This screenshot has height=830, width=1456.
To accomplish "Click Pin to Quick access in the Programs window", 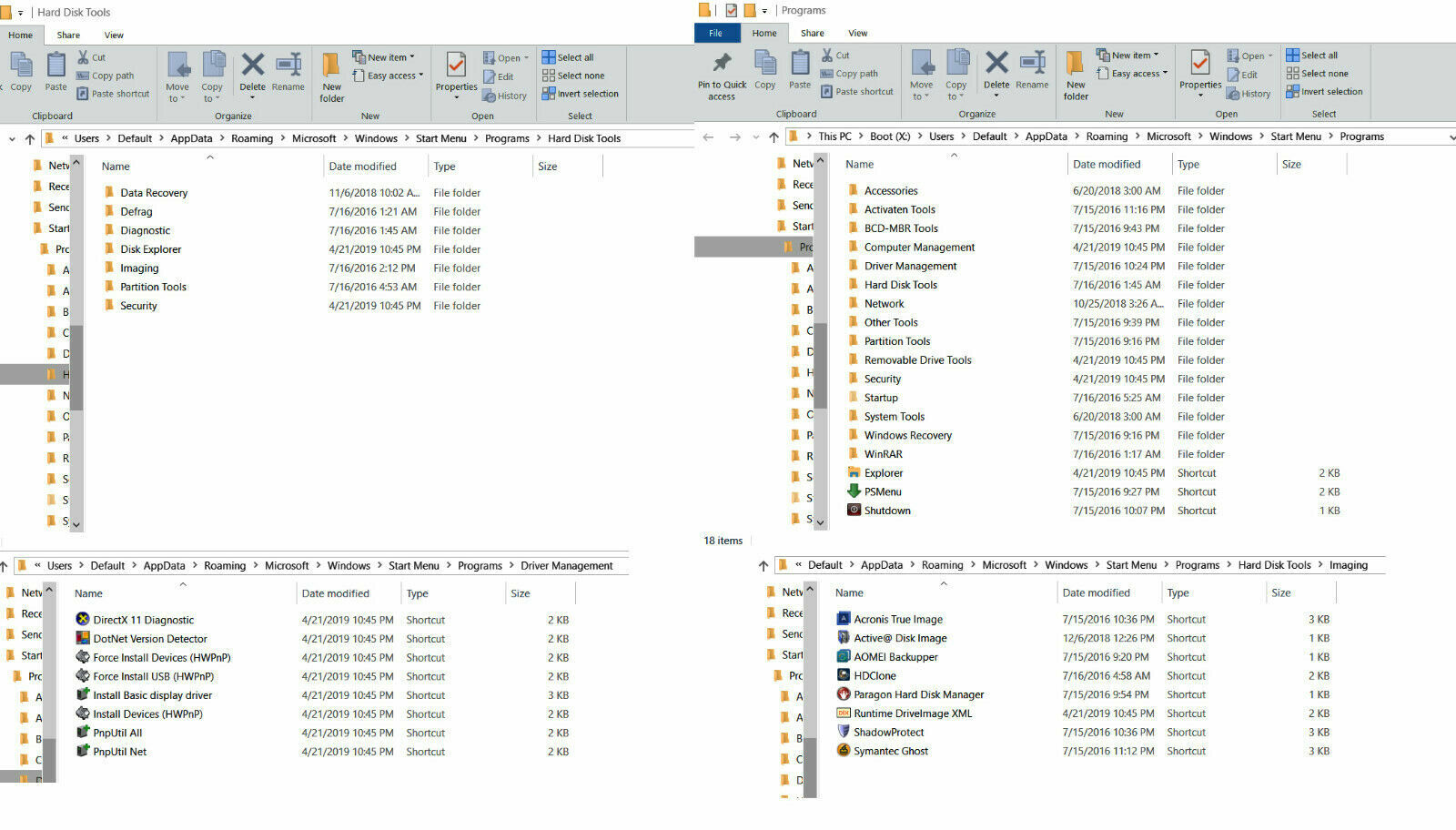I will click(x=722, y=76).
